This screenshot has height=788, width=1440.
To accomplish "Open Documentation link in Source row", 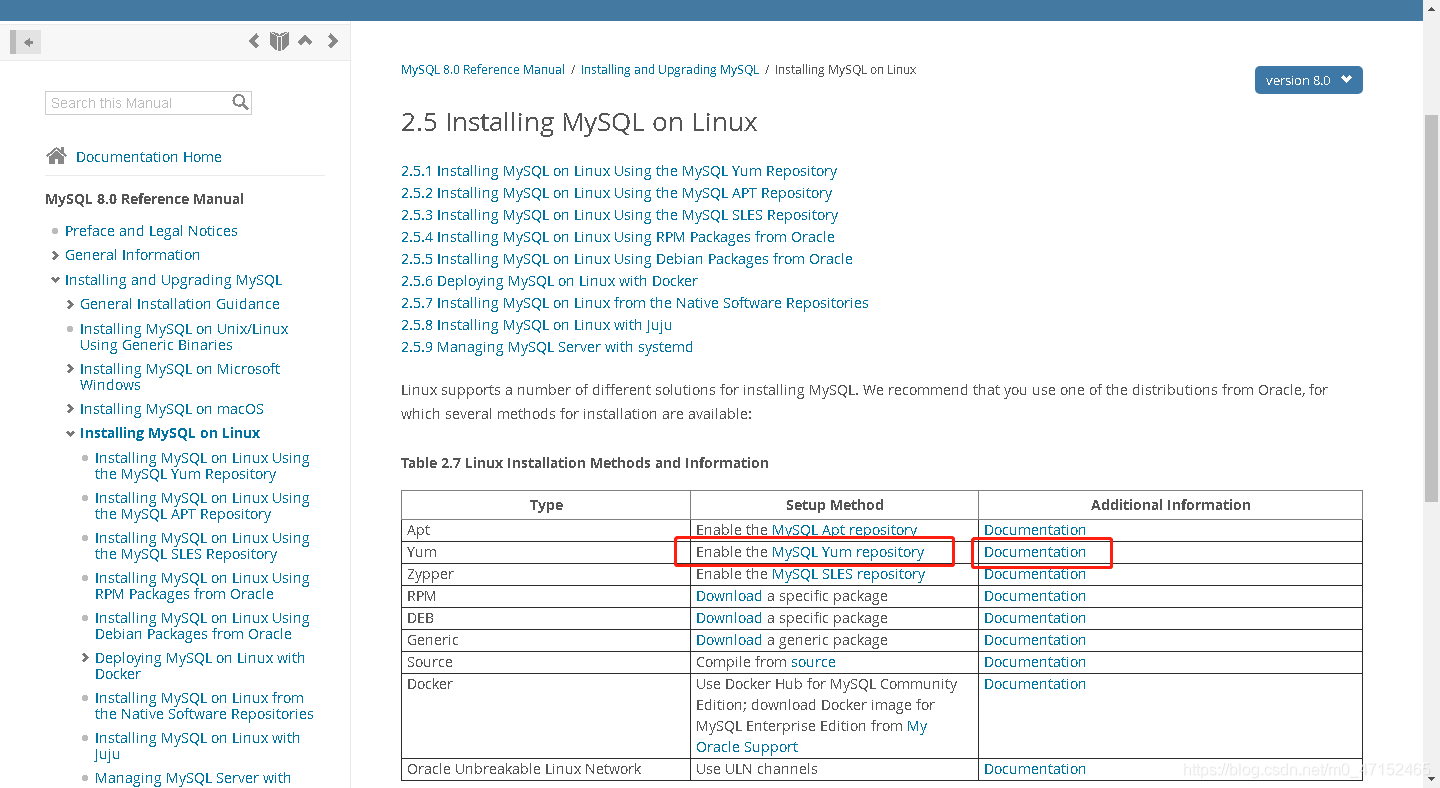I will [x=1035, y=662].
